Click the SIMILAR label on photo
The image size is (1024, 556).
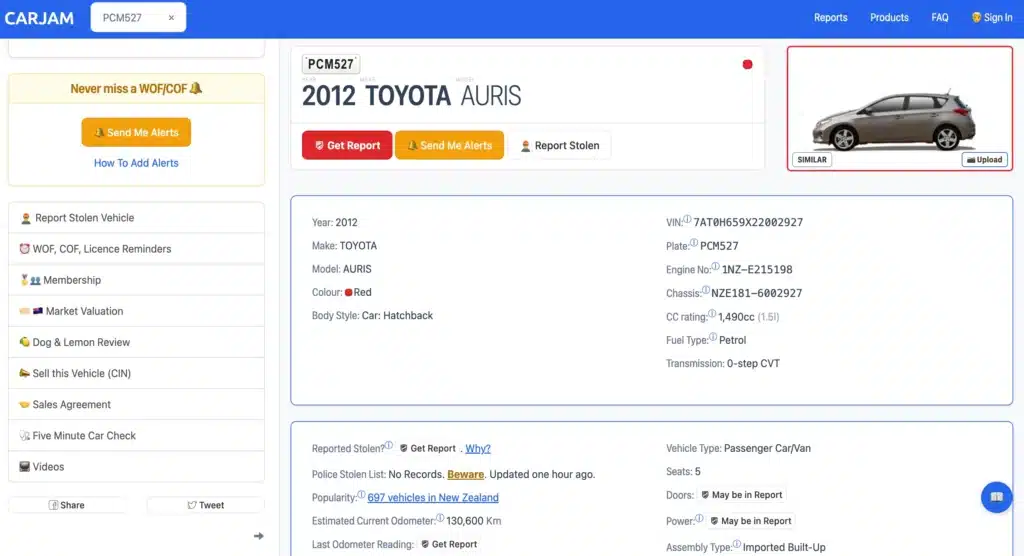[812, 159]
